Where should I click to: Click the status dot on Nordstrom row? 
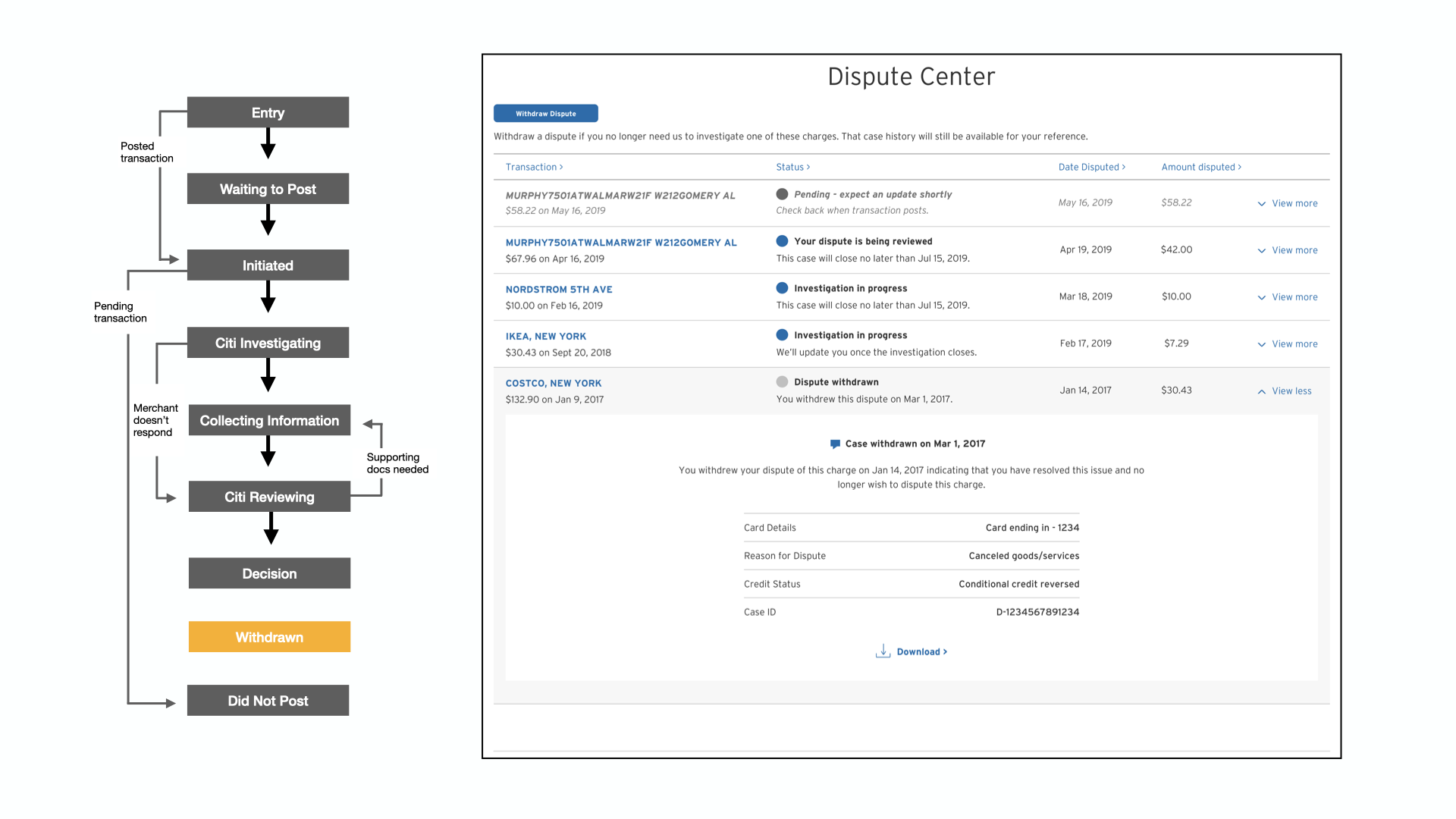[x=782, y=288]
